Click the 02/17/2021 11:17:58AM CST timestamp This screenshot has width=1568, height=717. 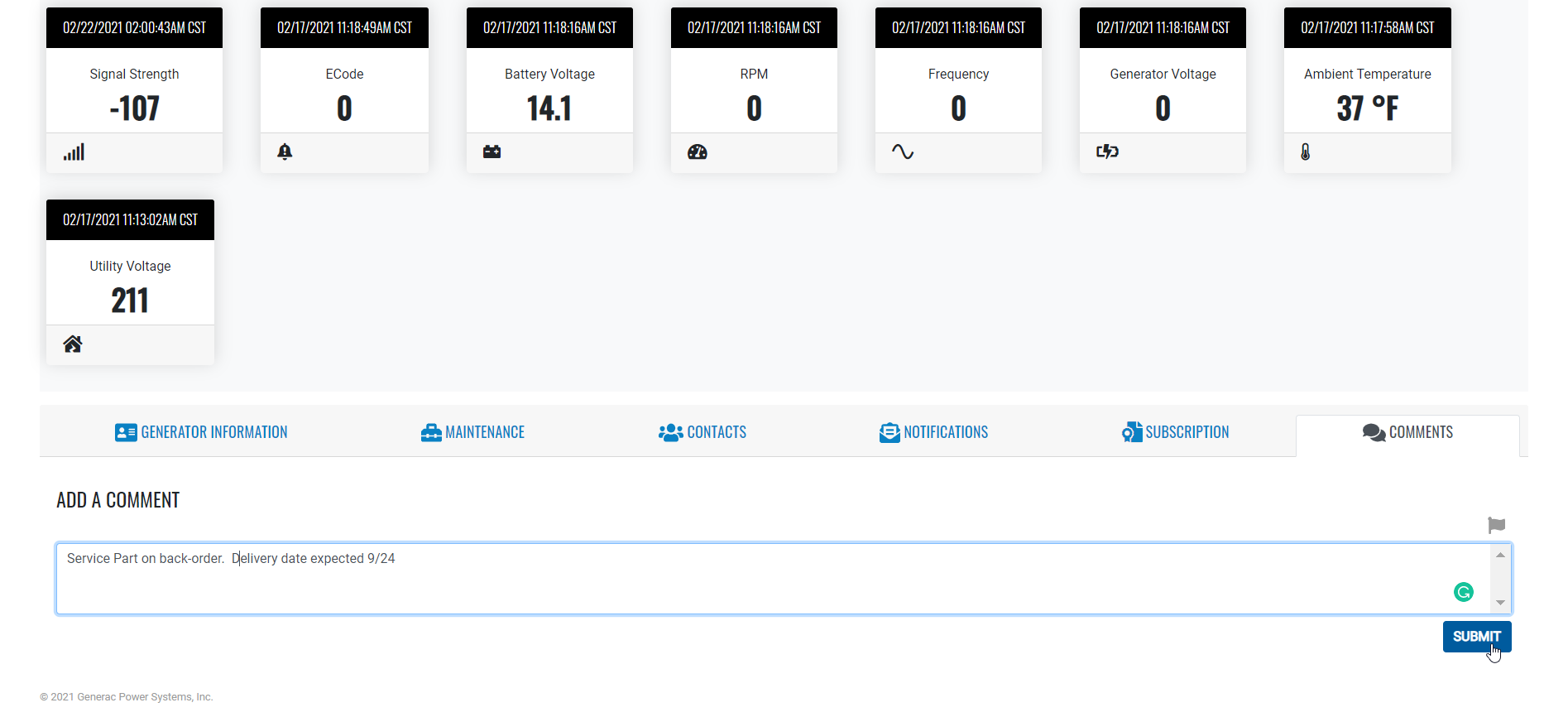[x=1368, y=28]
